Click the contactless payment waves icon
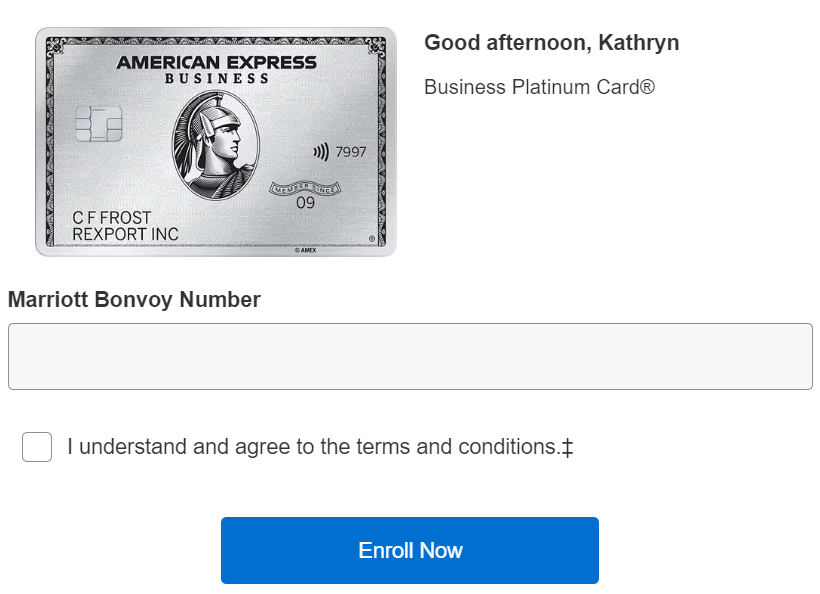 point(320,150)
